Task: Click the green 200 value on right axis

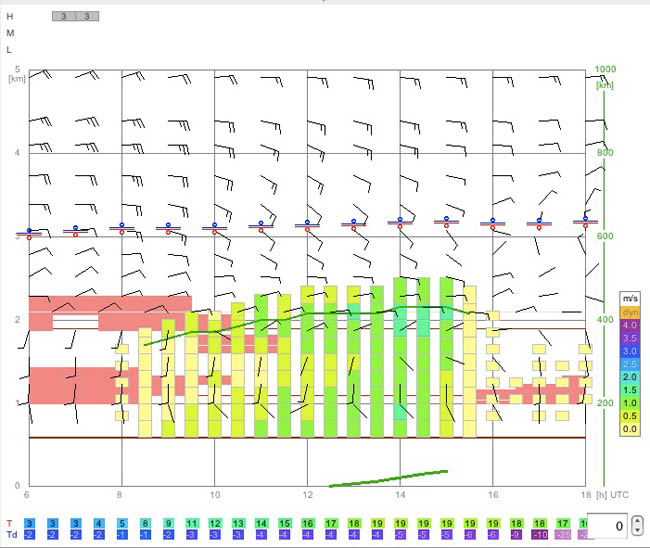Action: (x=605, y=403)
